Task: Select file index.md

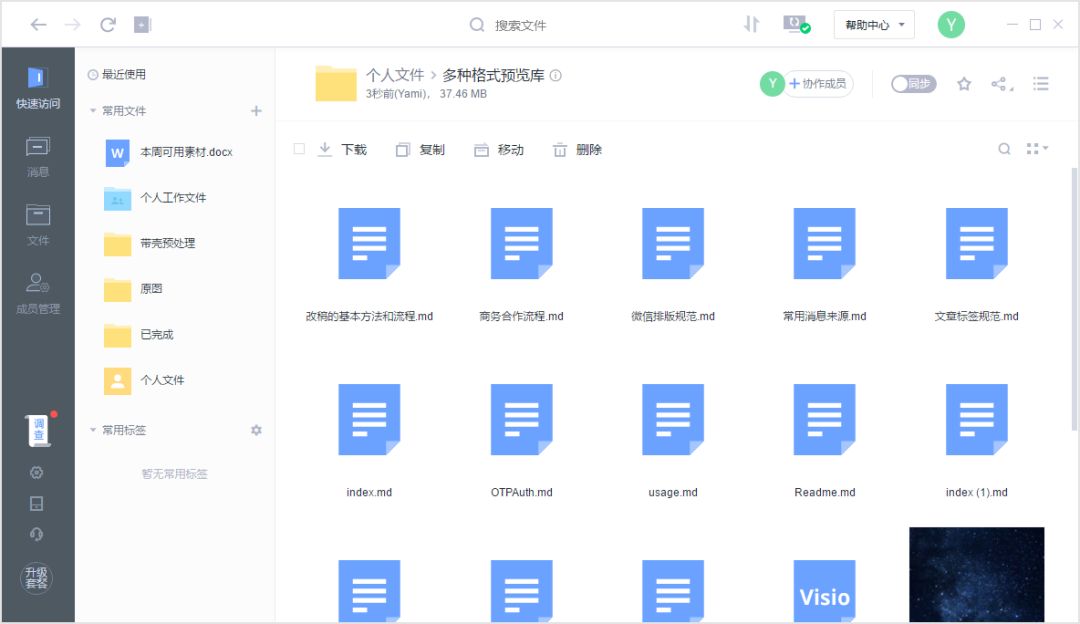Action: click(x=369, y=441)
